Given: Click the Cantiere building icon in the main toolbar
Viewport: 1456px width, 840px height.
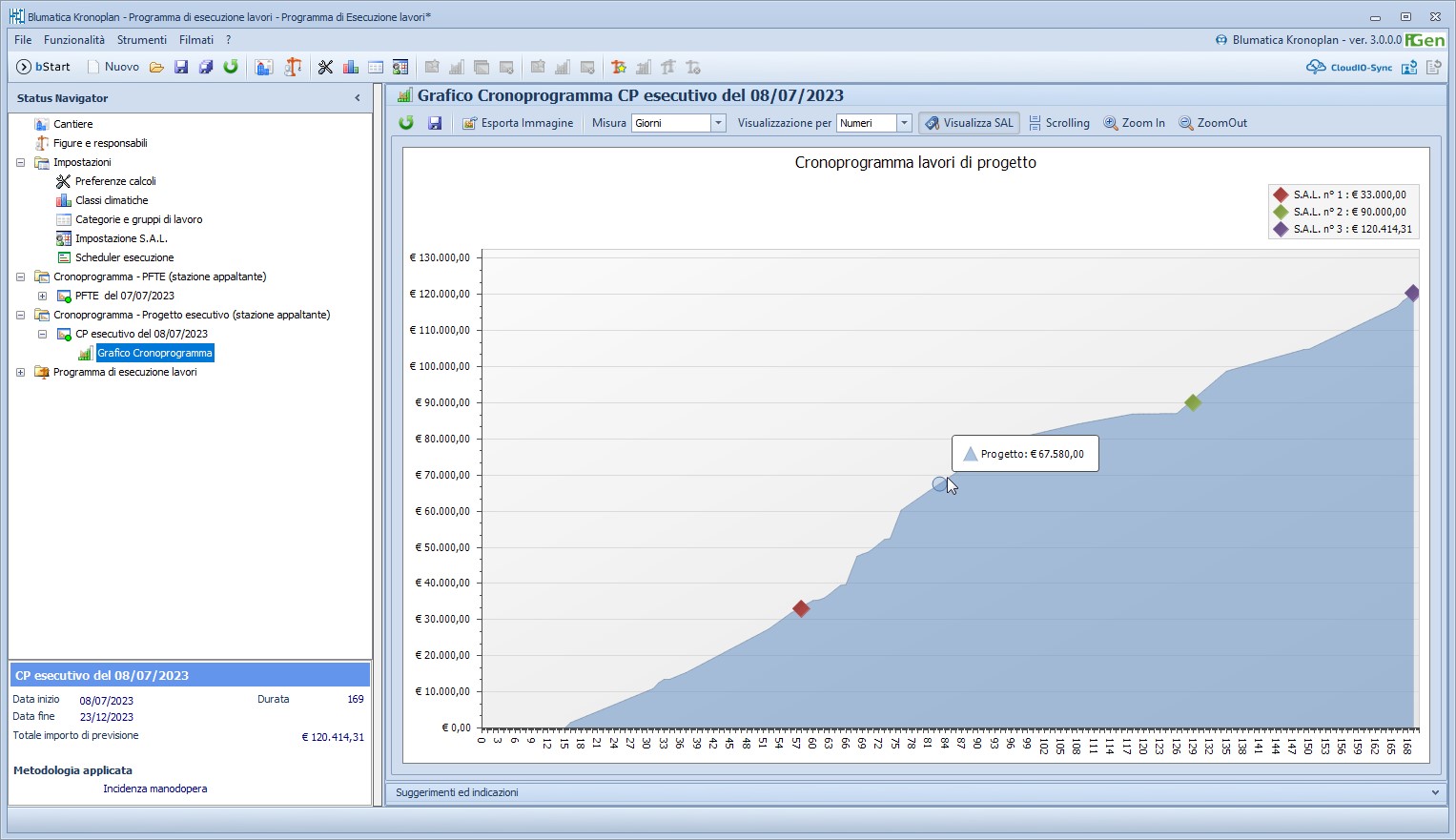Looking at the screenshot, I should [264, 67].
